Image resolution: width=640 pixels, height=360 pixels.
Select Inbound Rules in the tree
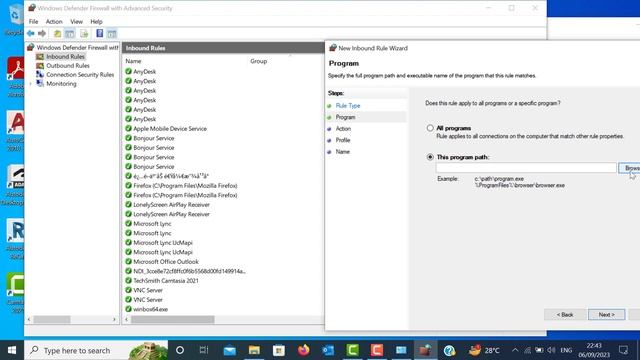[x=65, y=56]
